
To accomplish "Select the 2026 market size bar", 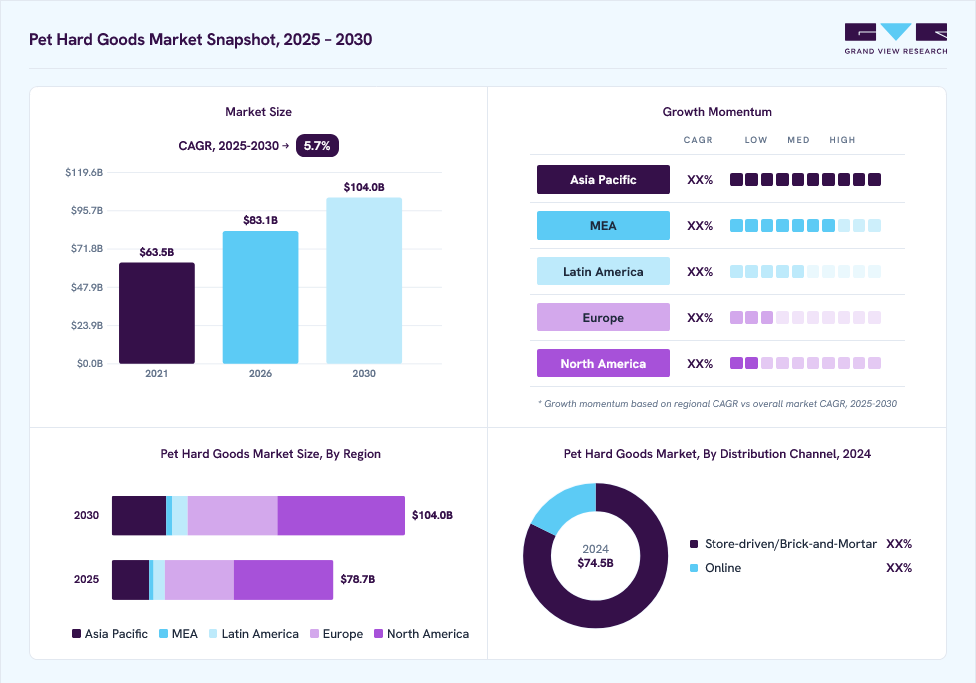I will coord(260,298).
